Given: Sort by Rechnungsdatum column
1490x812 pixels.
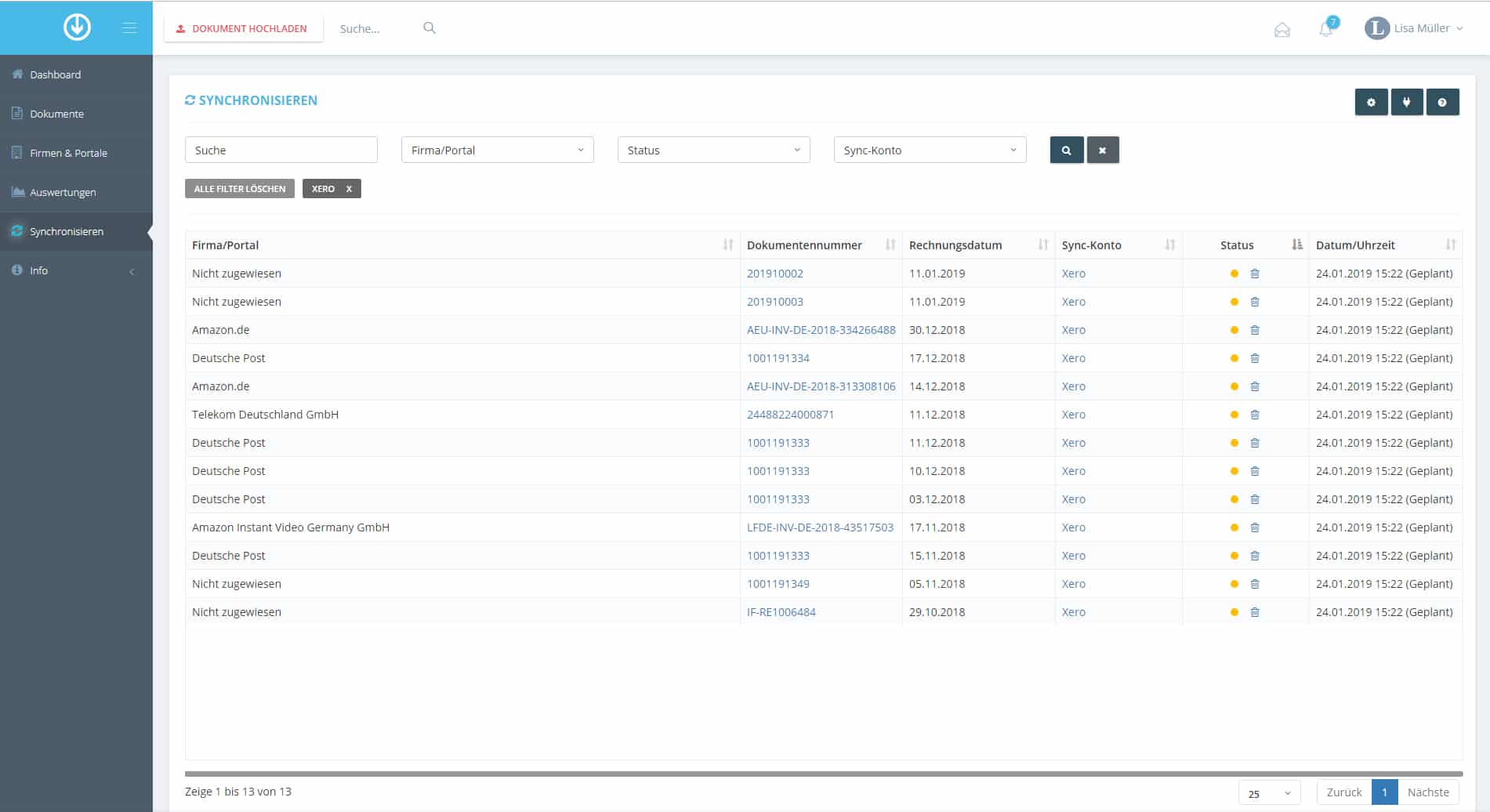Looking at the screenshot, I should [x=979, y=245].
